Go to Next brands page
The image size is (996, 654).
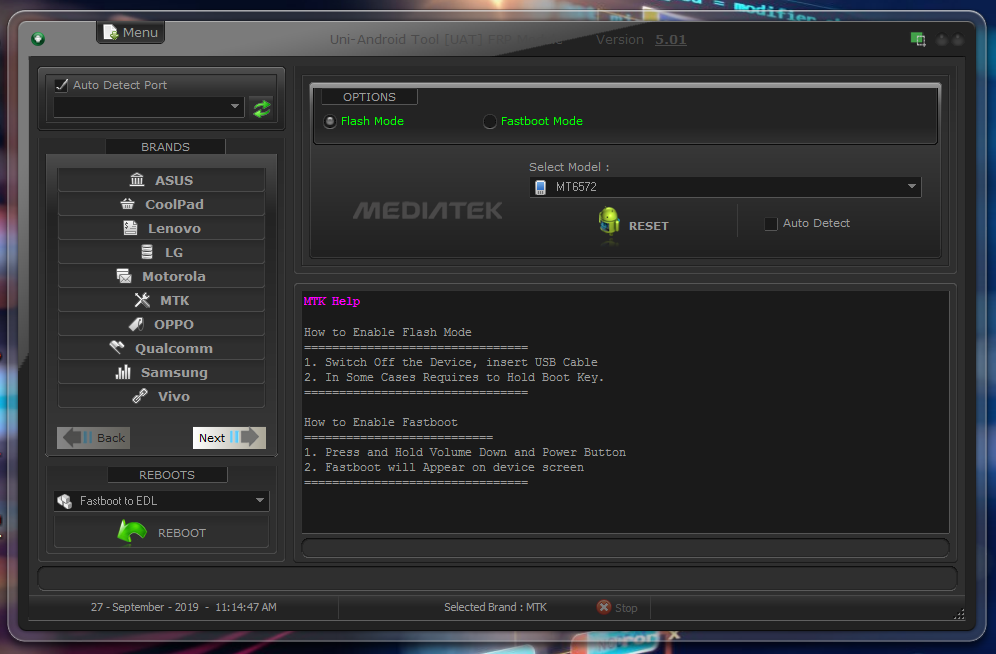pyautogui.click(x=229, y=437)
